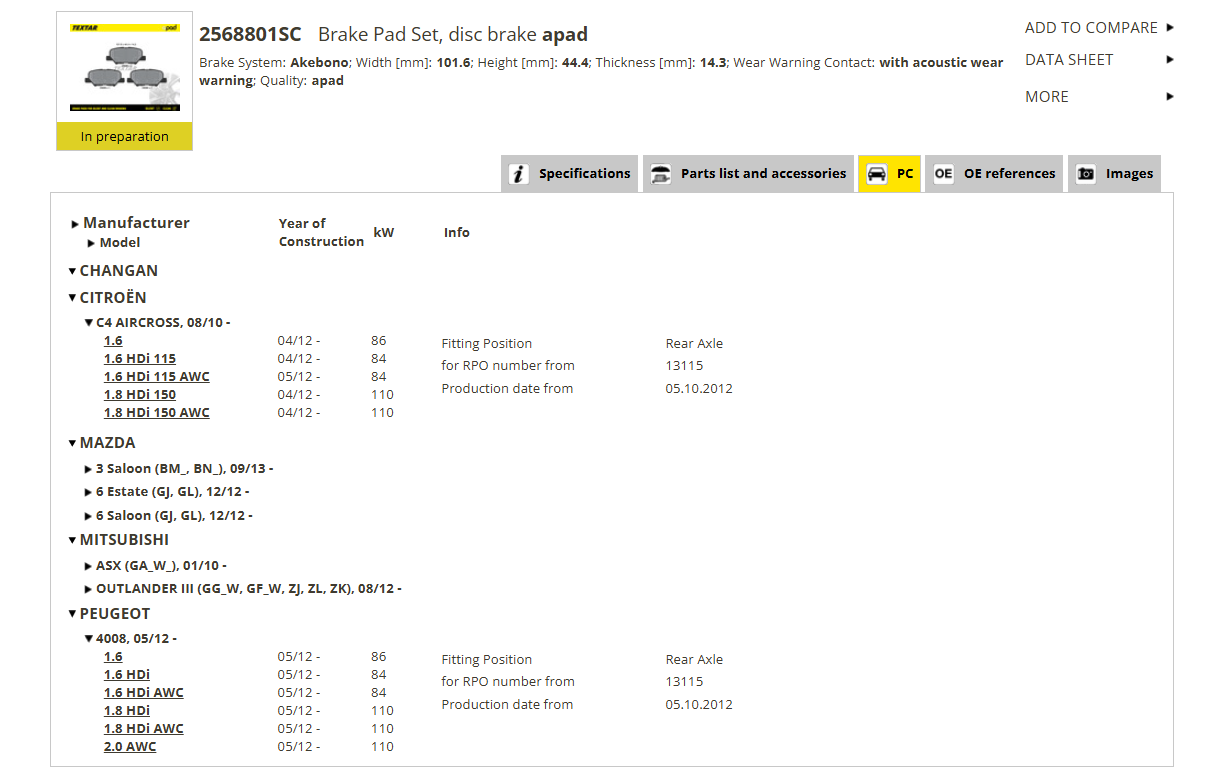Collapse the PEUGEOT manufacturer

(x=109, y=614)
